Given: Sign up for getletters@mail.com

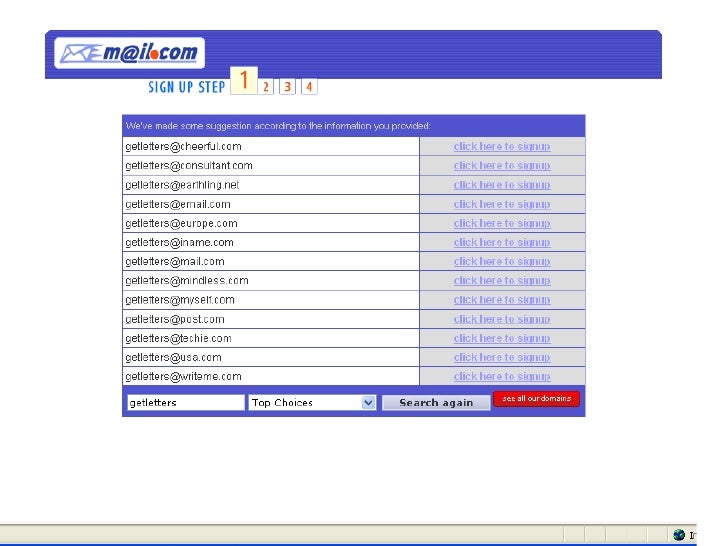Looking at the screenshot, I should tap(502, 261).
